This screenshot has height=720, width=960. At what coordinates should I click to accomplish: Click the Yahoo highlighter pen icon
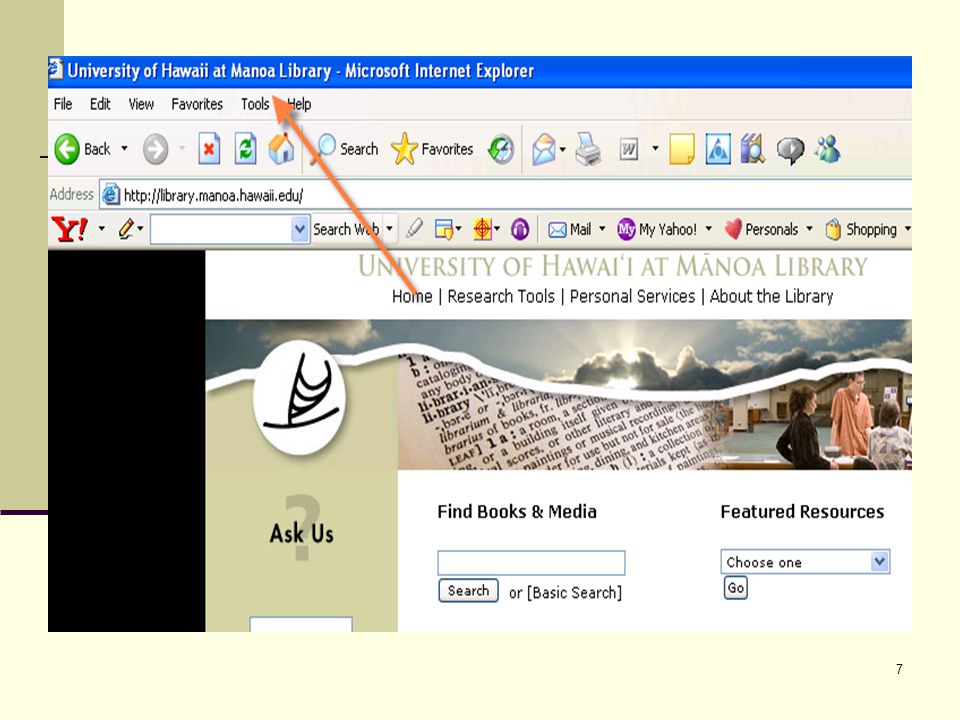414,228
